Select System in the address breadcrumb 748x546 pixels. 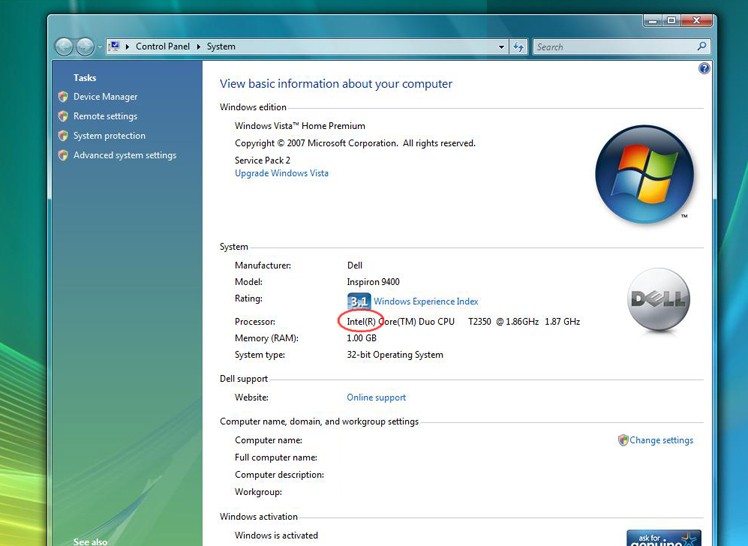point(221,47)
